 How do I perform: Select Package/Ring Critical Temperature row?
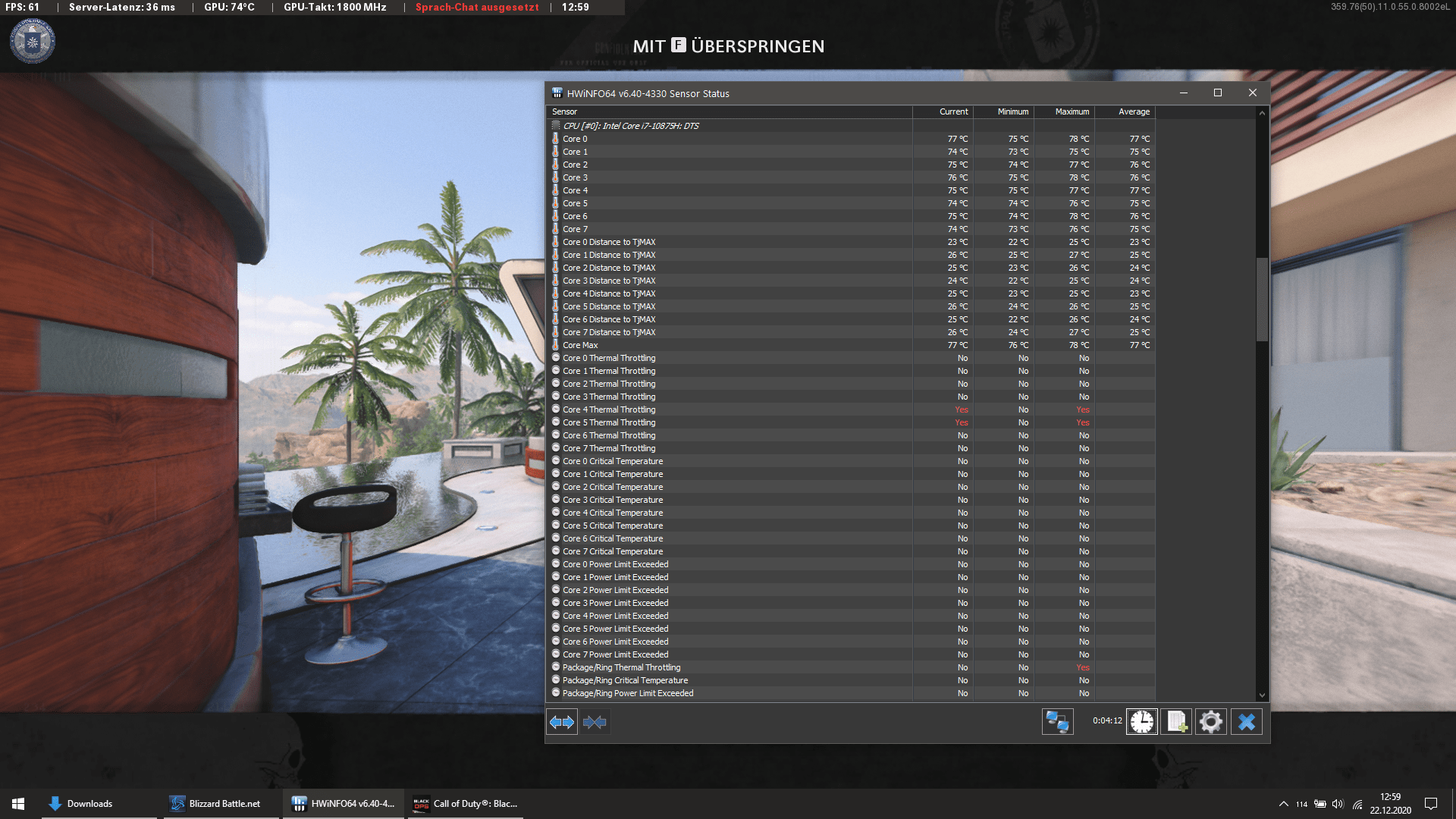tap(851, 680)
